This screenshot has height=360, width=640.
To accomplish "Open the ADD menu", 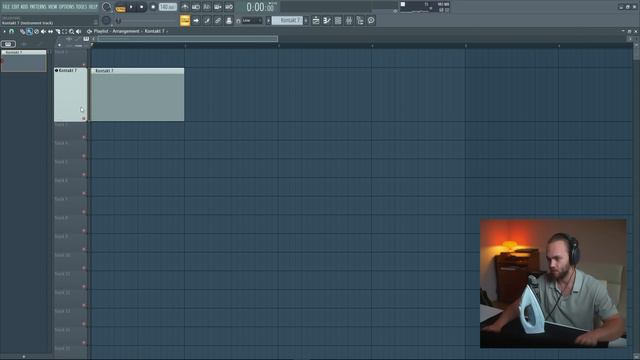I will pos(24,7).
